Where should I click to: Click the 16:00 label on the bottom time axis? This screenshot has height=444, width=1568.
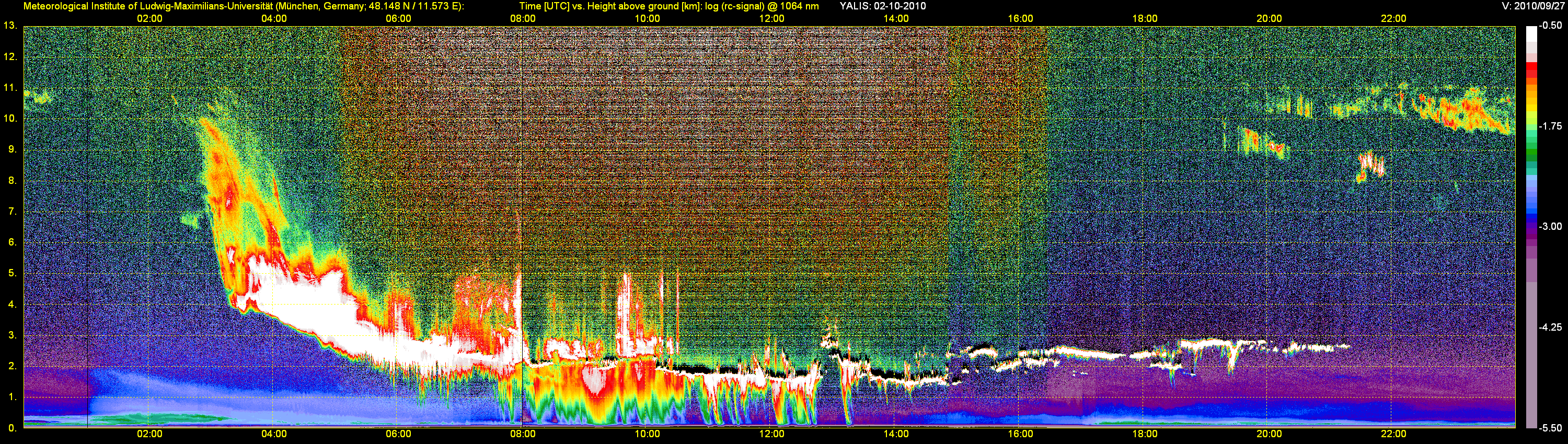(1020, 434)
